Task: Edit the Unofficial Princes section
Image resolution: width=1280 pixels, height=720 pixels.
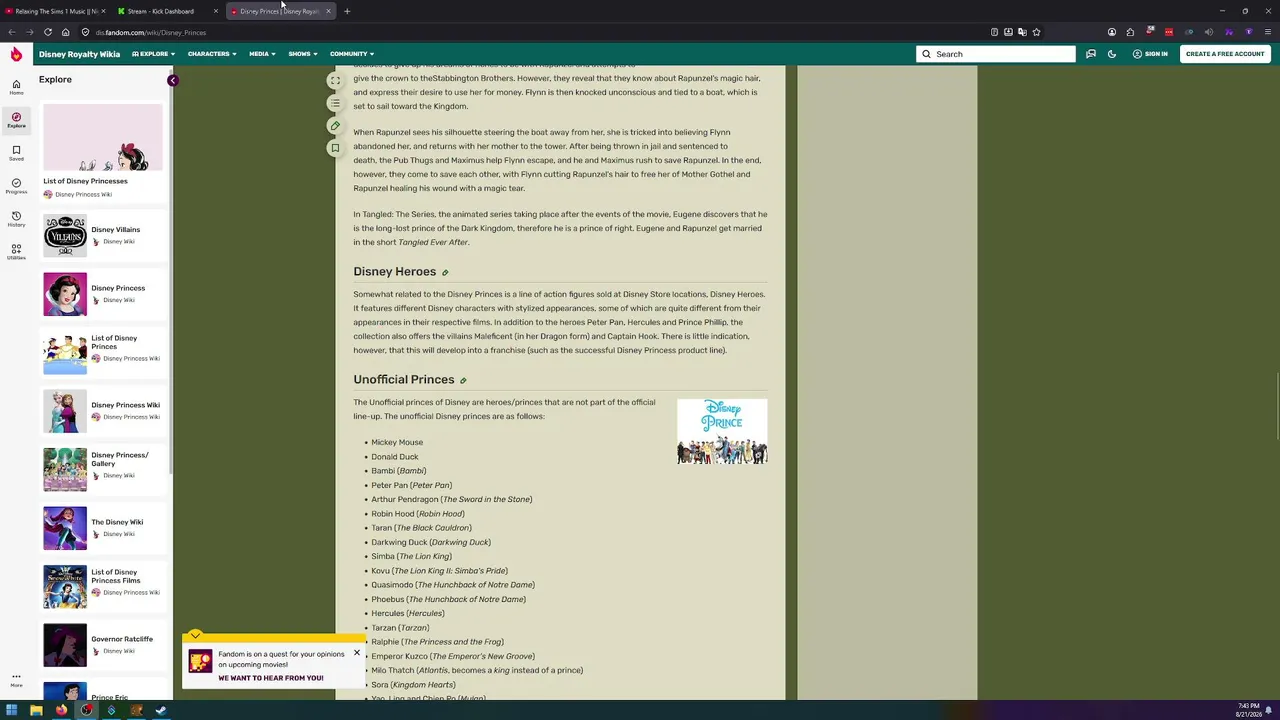Action: (463, 380)
